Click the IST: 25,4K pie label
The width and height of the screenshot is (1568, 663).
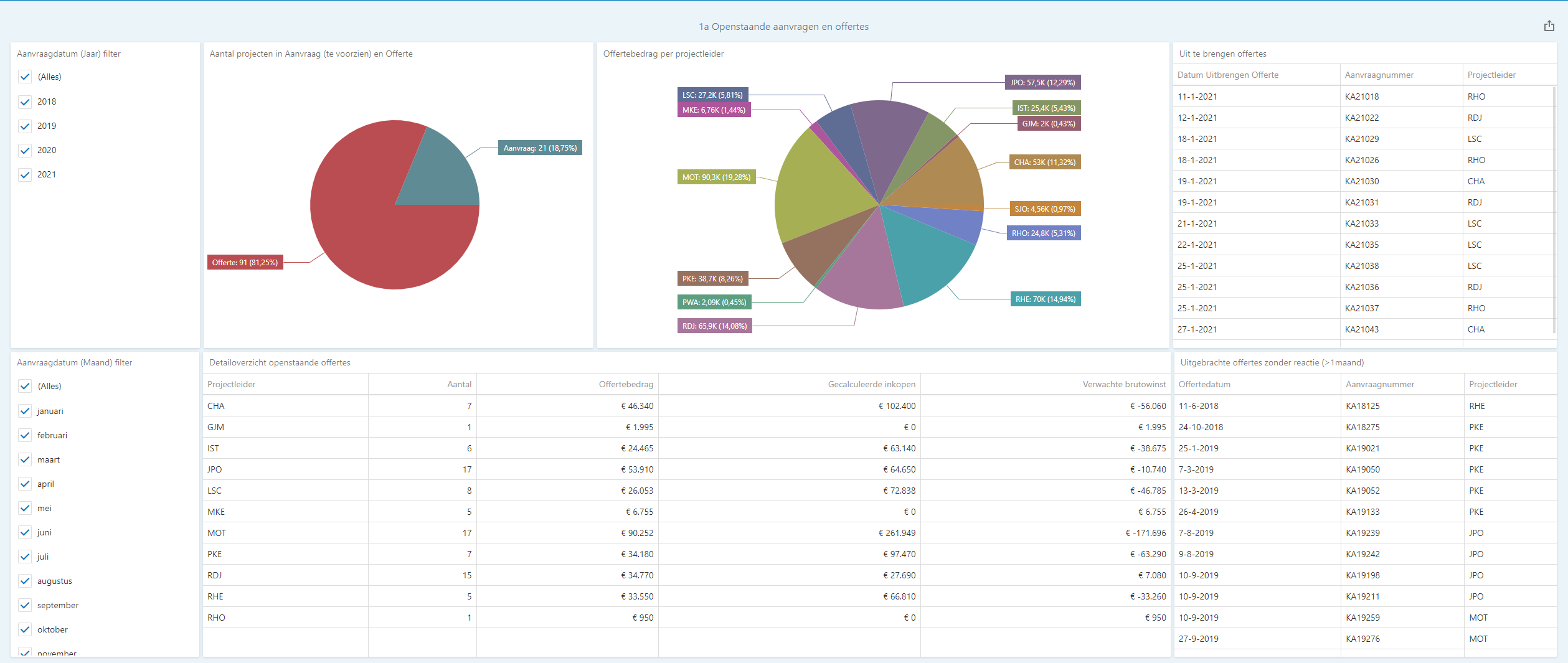tap(1046, 108)
